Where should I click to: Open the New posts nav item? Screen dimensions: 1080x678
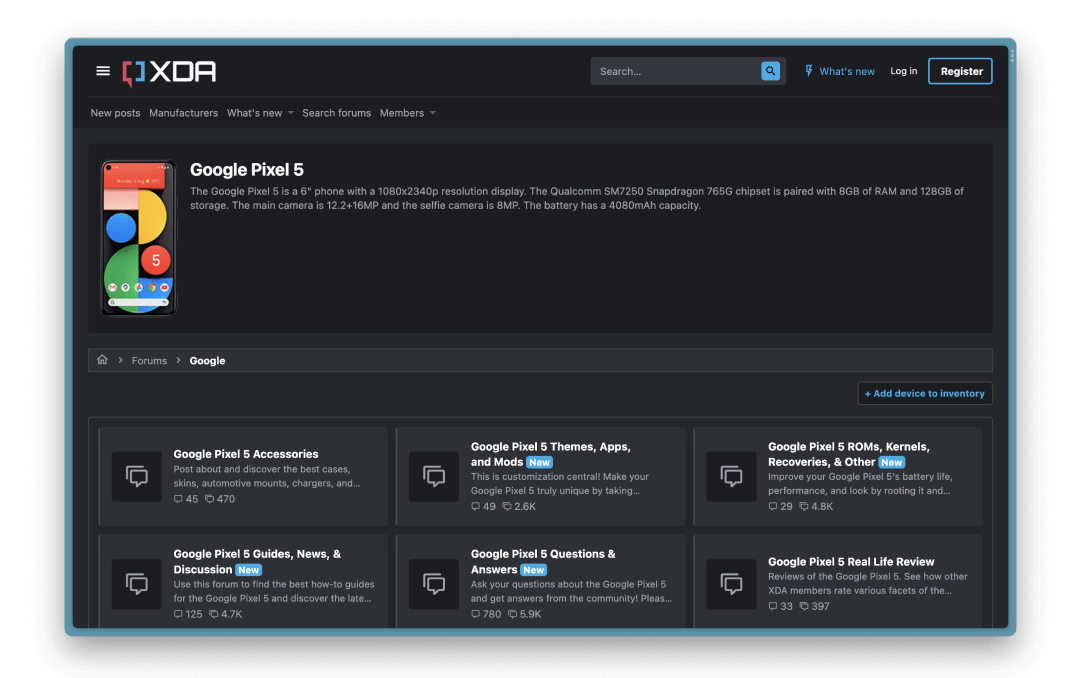tap(115, 113)
